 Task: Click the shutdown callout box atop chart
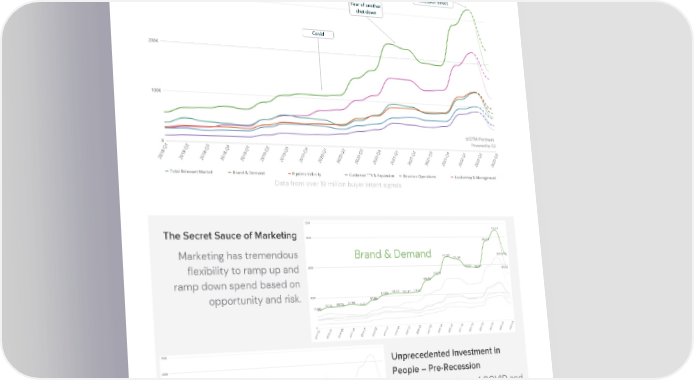(366, 9)
